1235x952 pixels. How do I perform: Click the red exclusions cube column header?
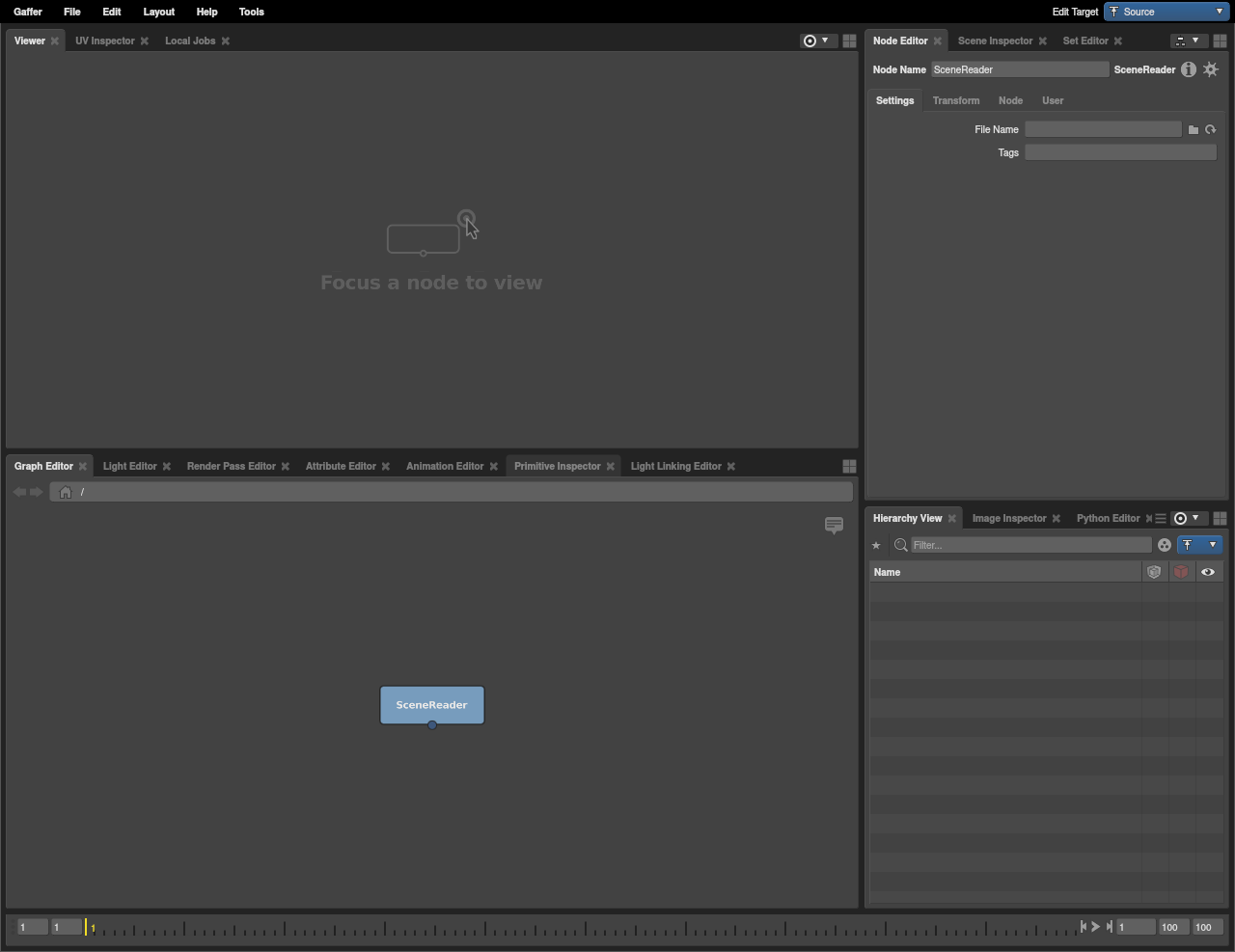(1181, 572)
